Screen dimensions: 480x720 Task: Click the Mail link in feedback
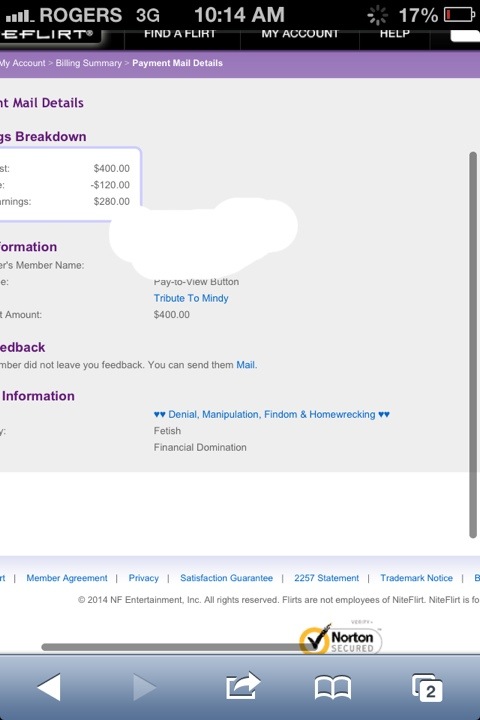point(245,365)
